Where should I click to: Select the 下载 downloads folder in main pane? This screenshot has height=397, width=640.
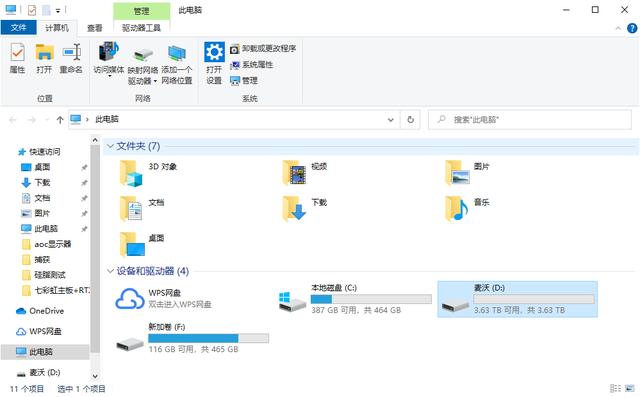pyautogui.click(x=305, y=208)
